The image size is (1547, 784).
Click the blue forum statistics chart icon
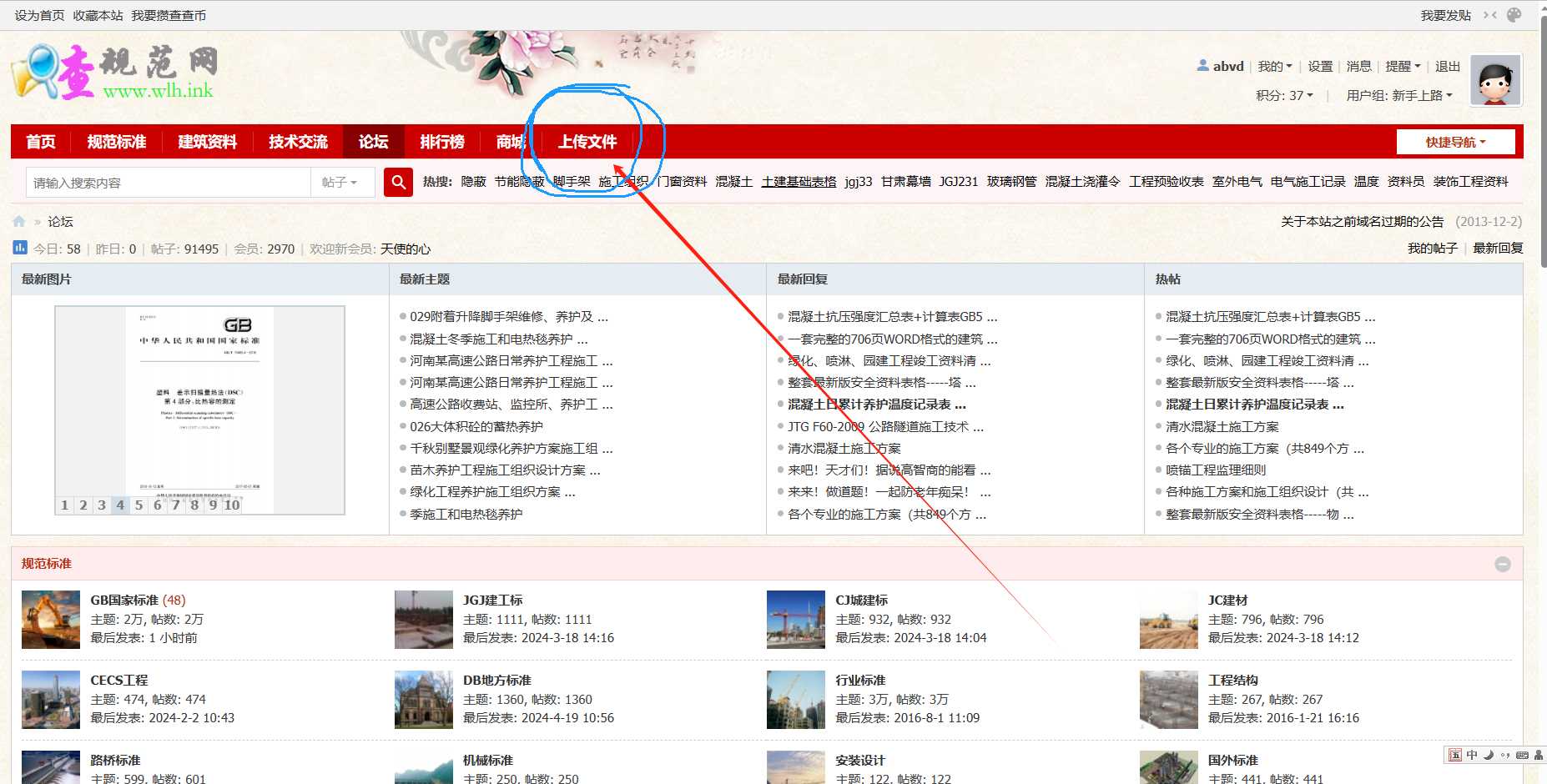(20, 248)
